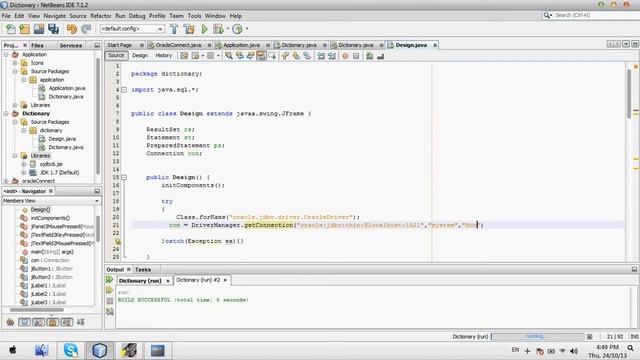Click the Undo arrow icon

[72, 29]
